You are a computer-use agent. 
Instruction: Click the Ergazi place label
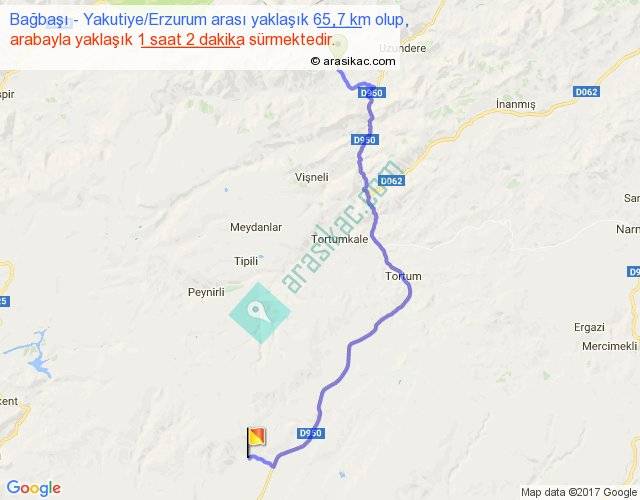coord(589,327)
